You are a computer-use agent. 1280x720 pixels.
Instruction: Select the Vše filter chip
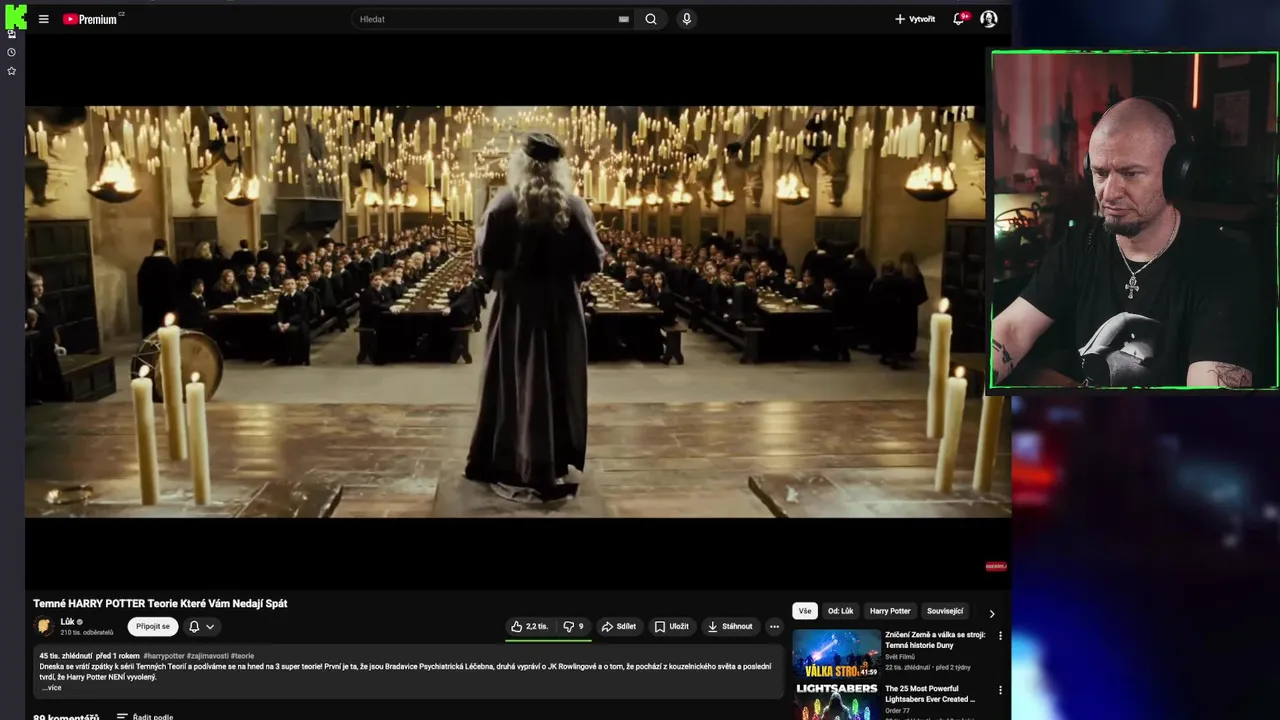click(805, 611)
